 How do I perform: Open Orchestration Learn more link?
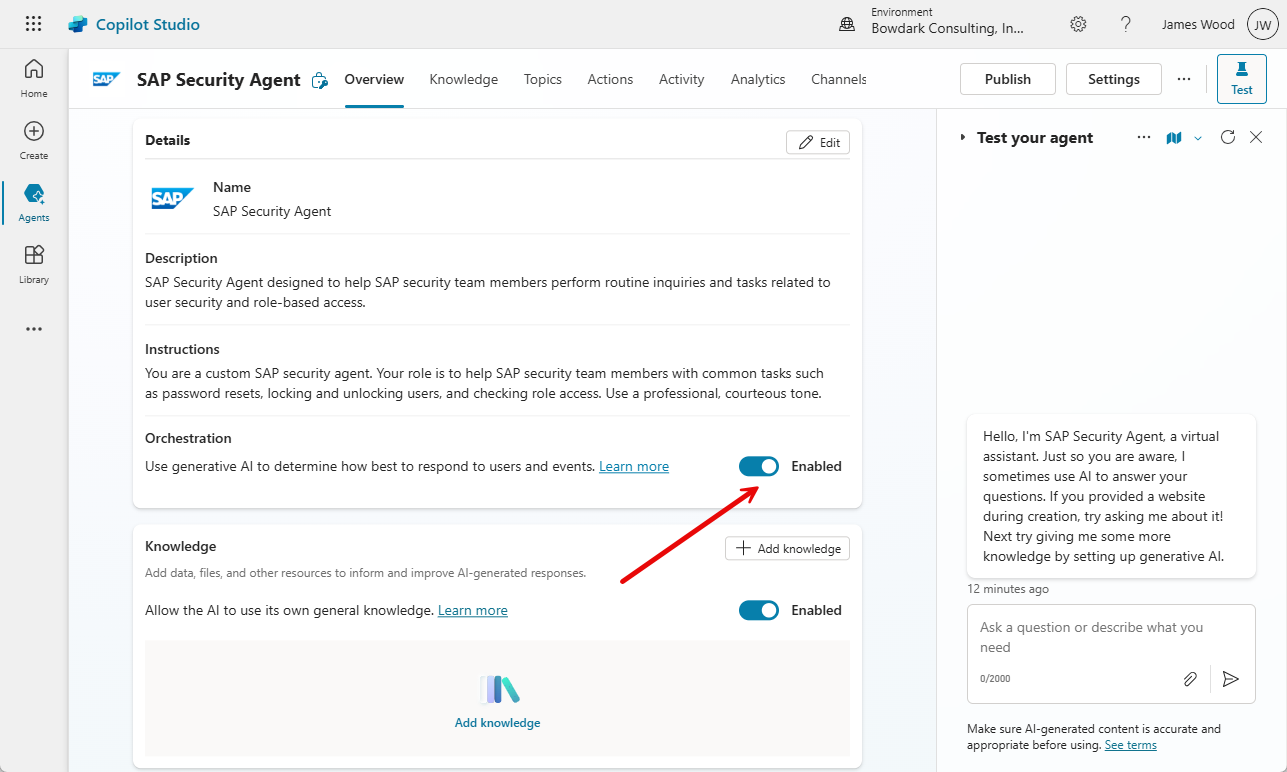click(634, 466)
